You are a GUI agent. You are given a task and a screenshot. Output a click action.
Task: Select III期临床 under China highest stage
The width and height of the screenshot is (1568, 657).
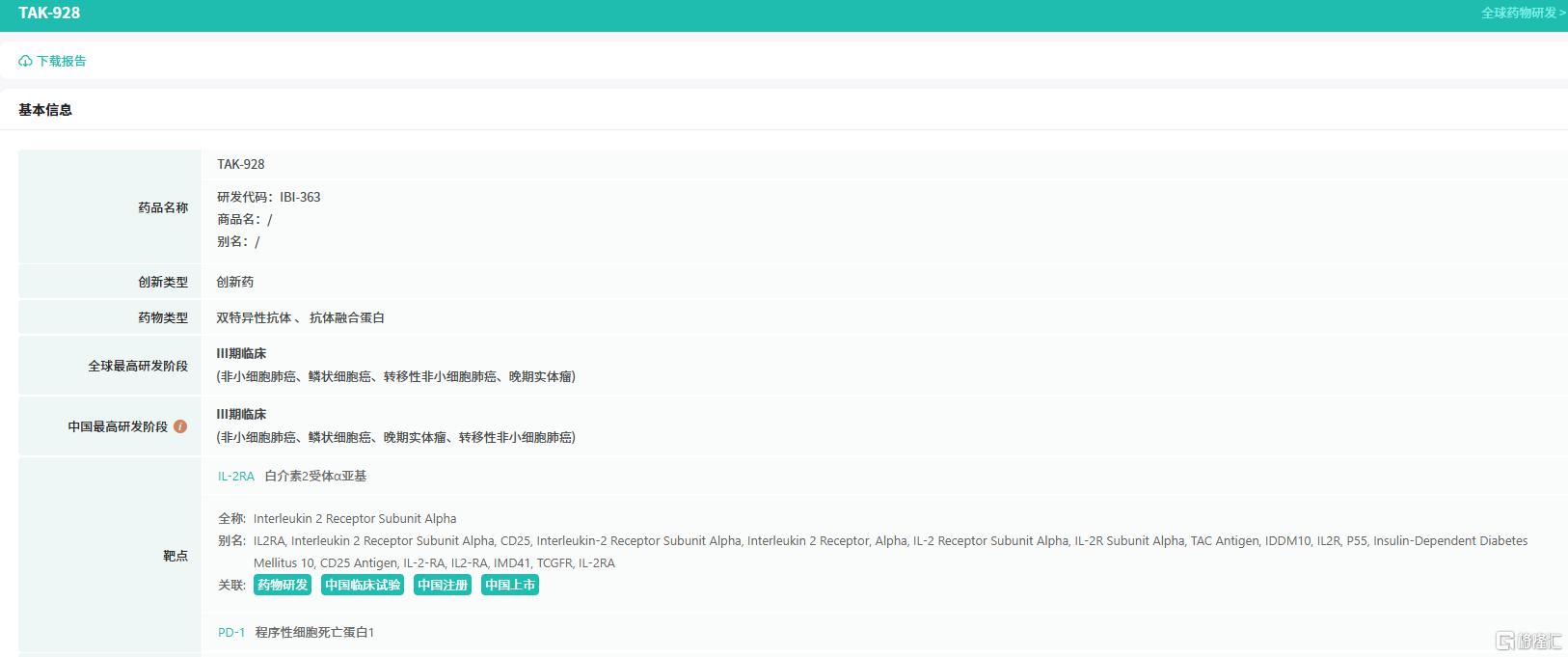coord(241,414)
